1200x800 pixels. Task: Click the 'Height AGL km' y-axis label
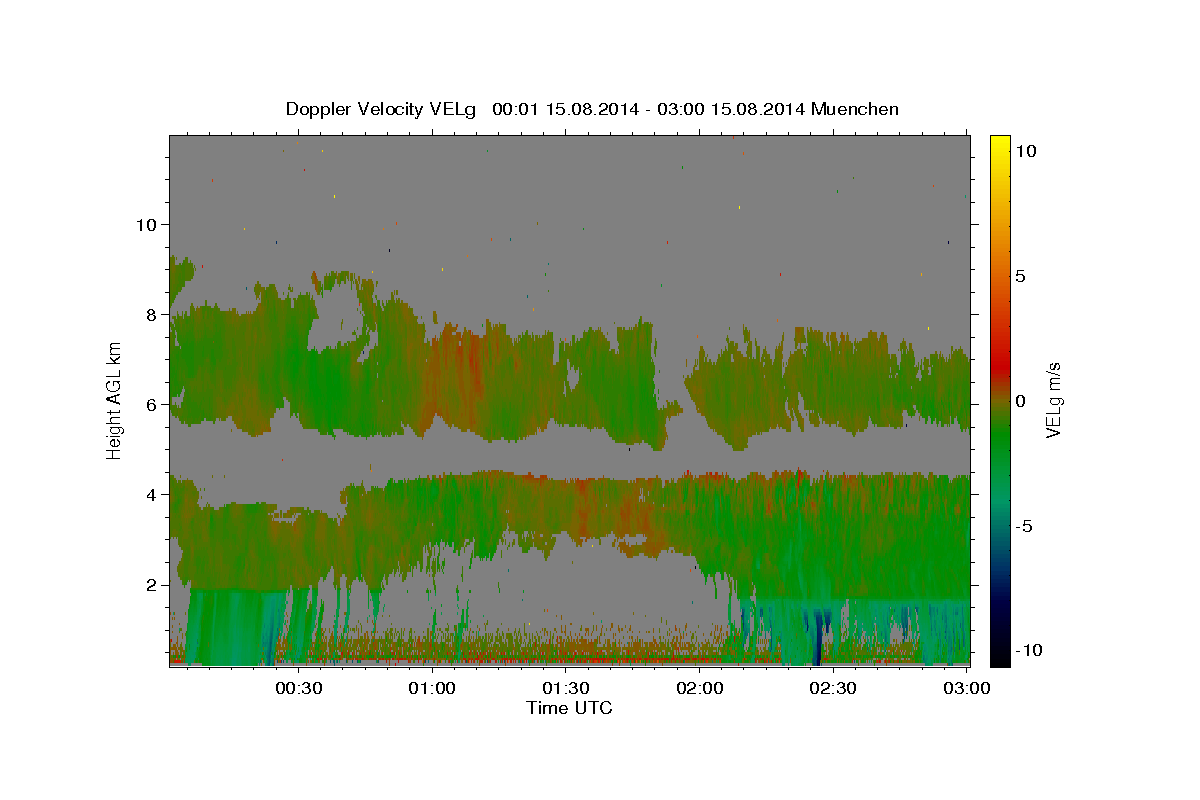tap(115, 400)
